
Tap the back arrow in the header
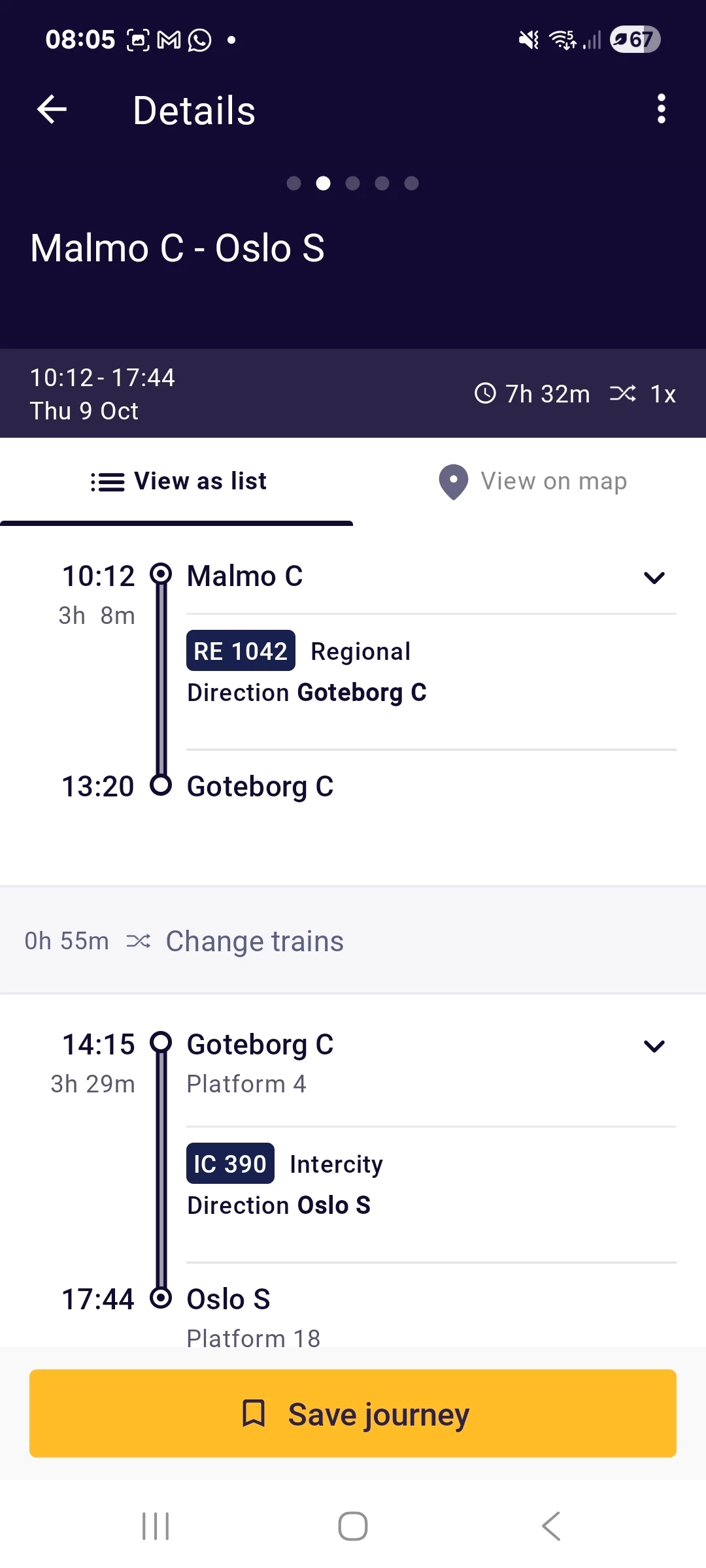(52, 109)
